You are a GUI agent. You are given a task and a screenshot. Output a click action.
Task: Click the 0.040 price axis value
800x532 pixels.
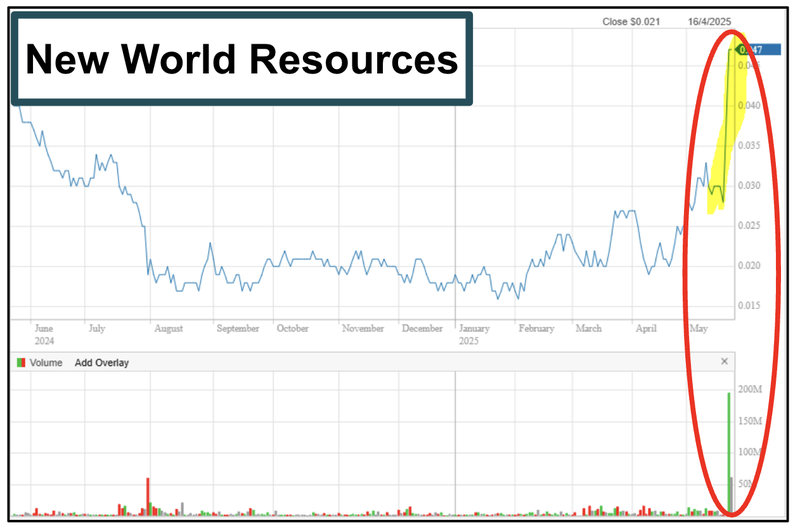(x=749, y=106)
